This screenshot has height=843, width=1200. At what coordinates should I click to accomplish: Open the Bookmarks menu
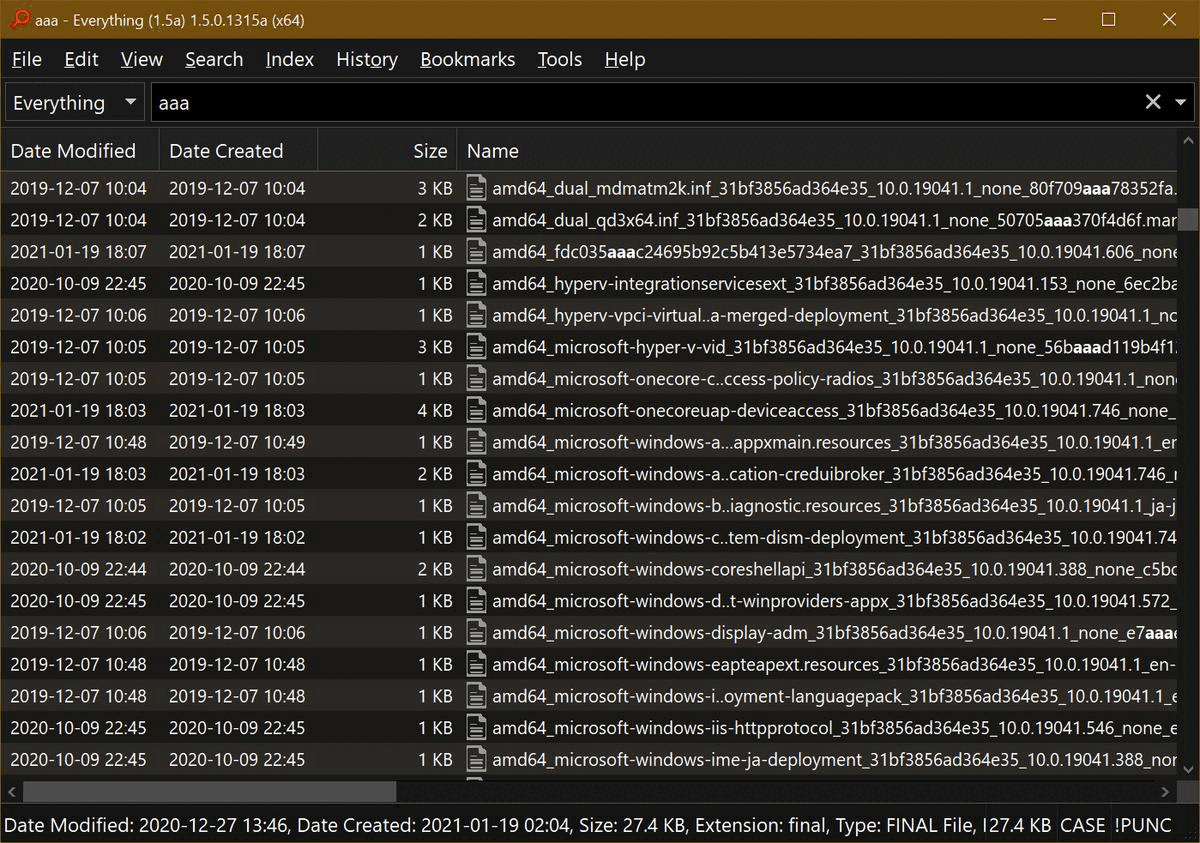pyautogui.click(x=468, y=59)
